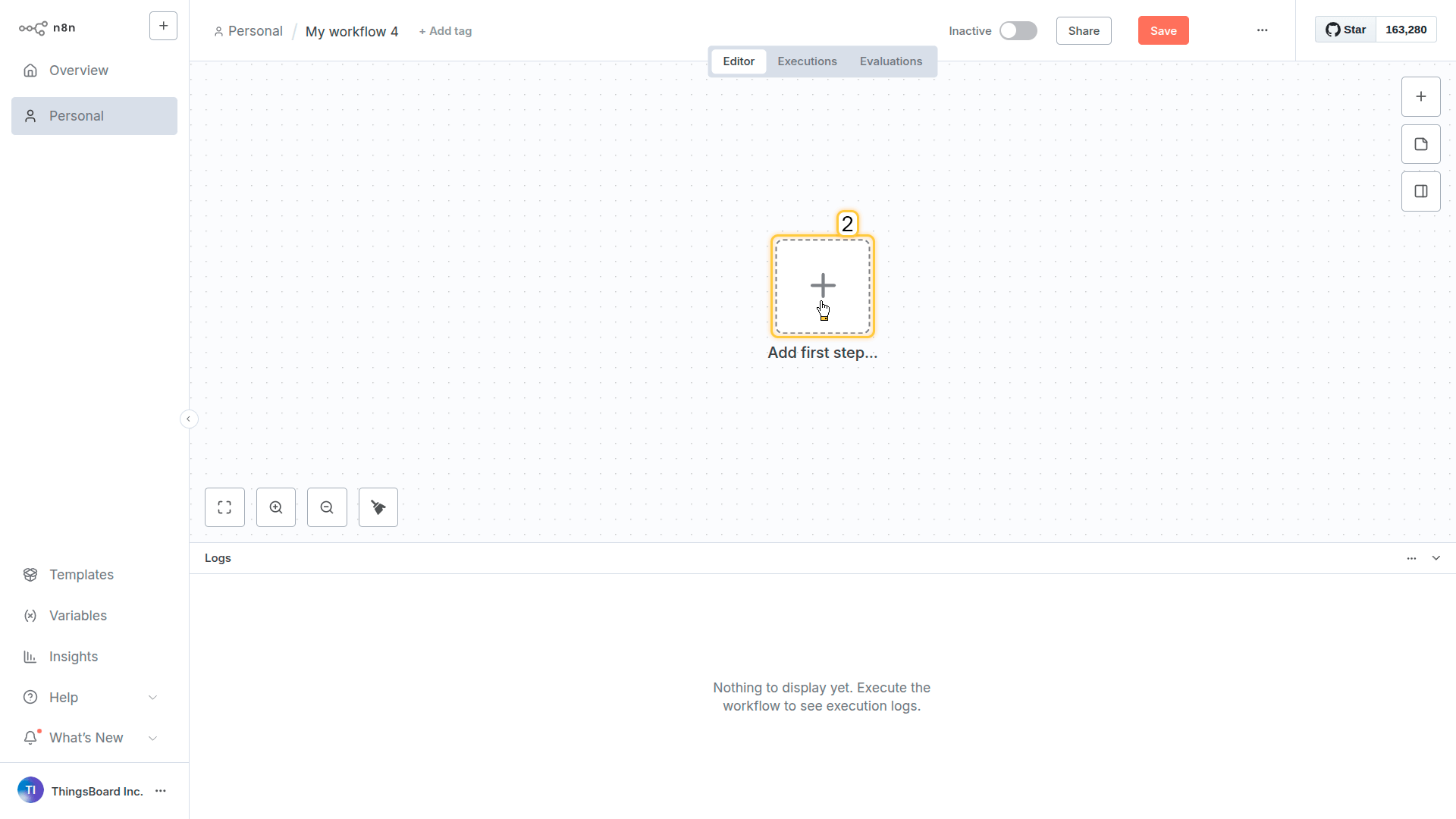Screen dimensions: 1456x819
Task: Click the fit-to-view zoom icon
Action: pyautogui.click(x=224, y=507)
